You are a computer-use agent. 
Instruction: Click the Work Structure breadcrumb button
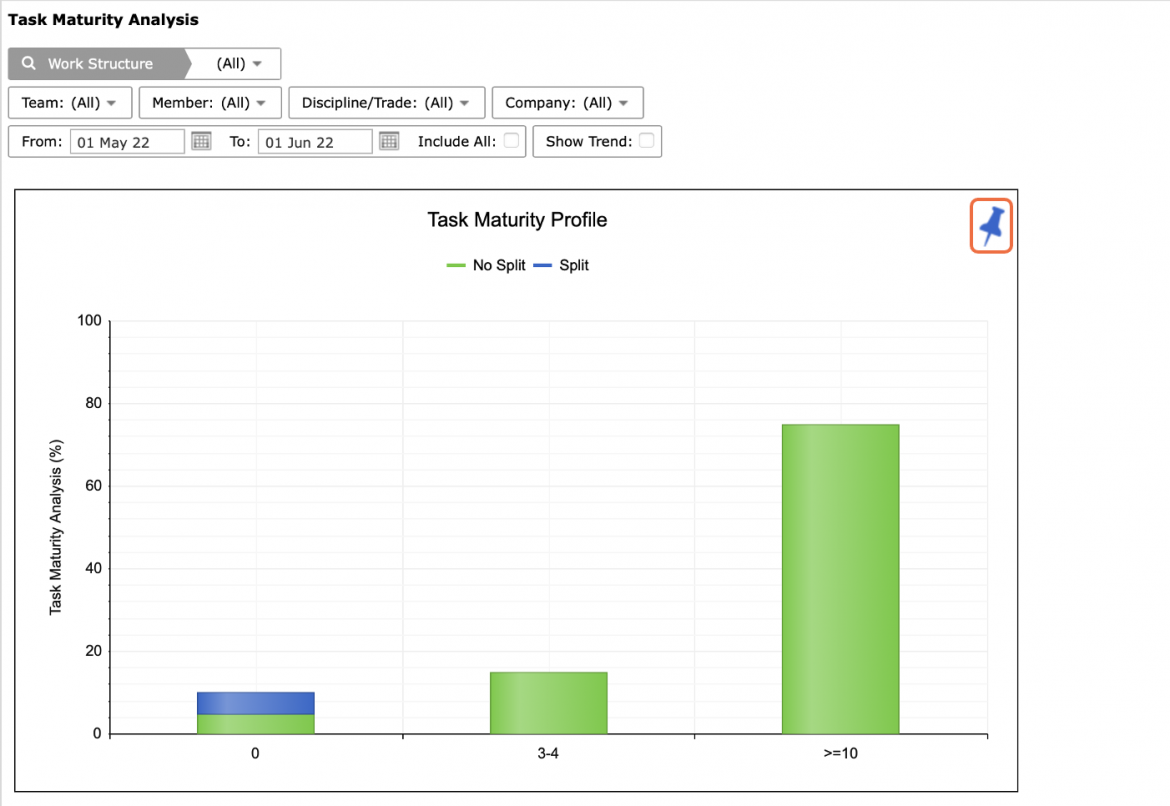[98, 63]
